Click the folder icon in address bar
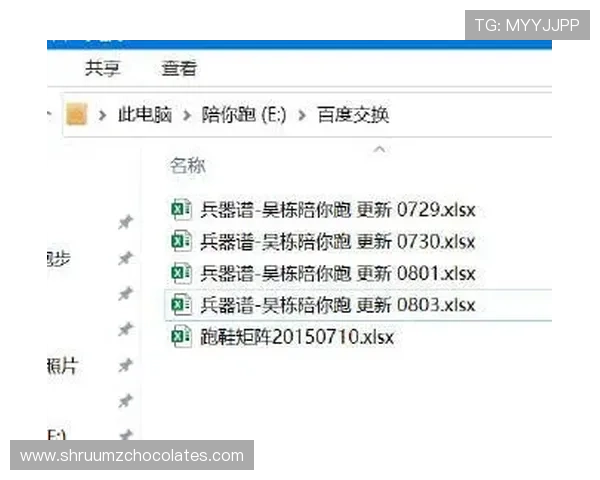 pyautogui.click(x=77, y=114)
